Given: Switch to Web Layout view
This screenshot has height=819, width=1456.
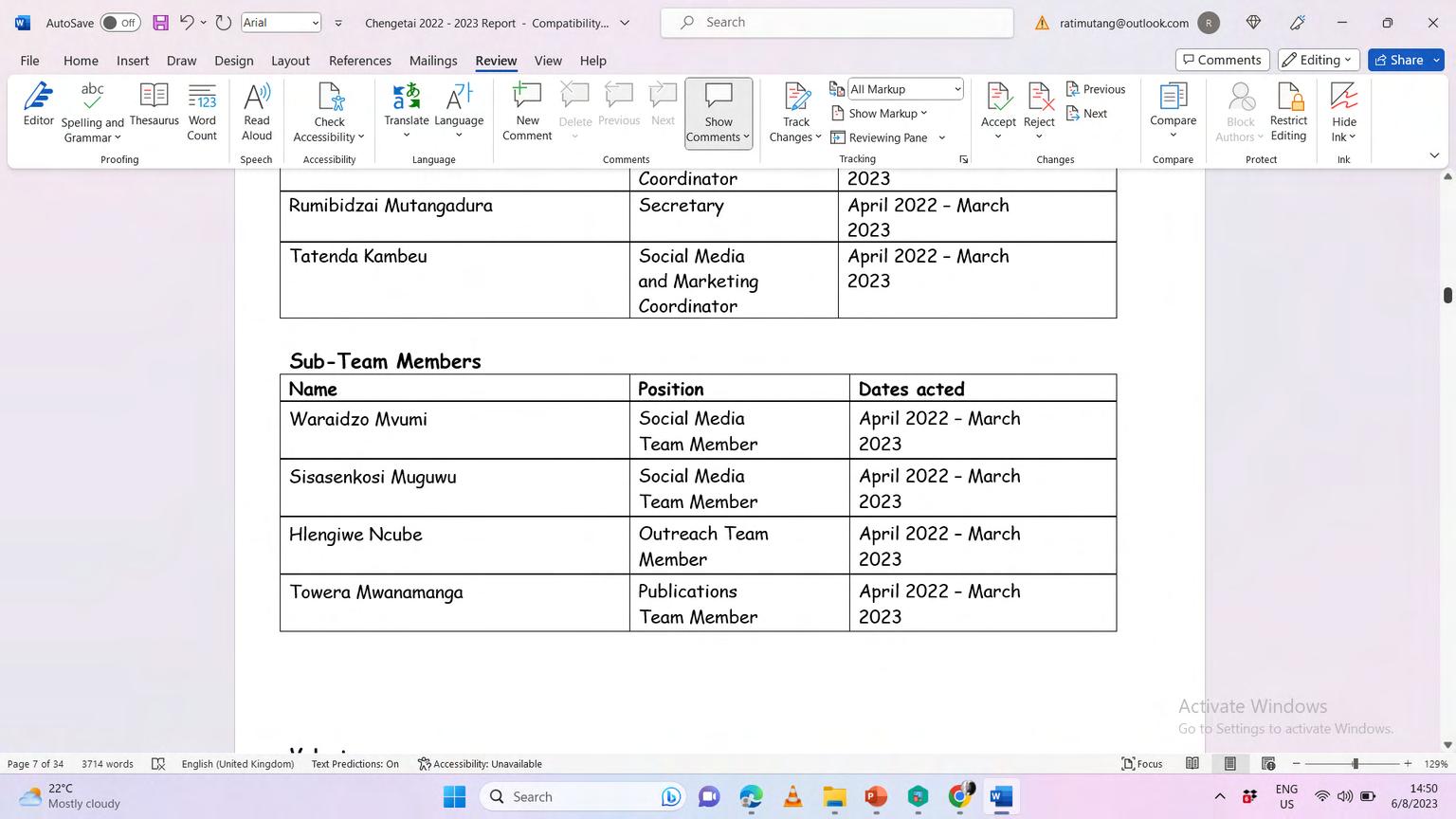Looking at the screenshot, I should click(x=1268, y=764).
